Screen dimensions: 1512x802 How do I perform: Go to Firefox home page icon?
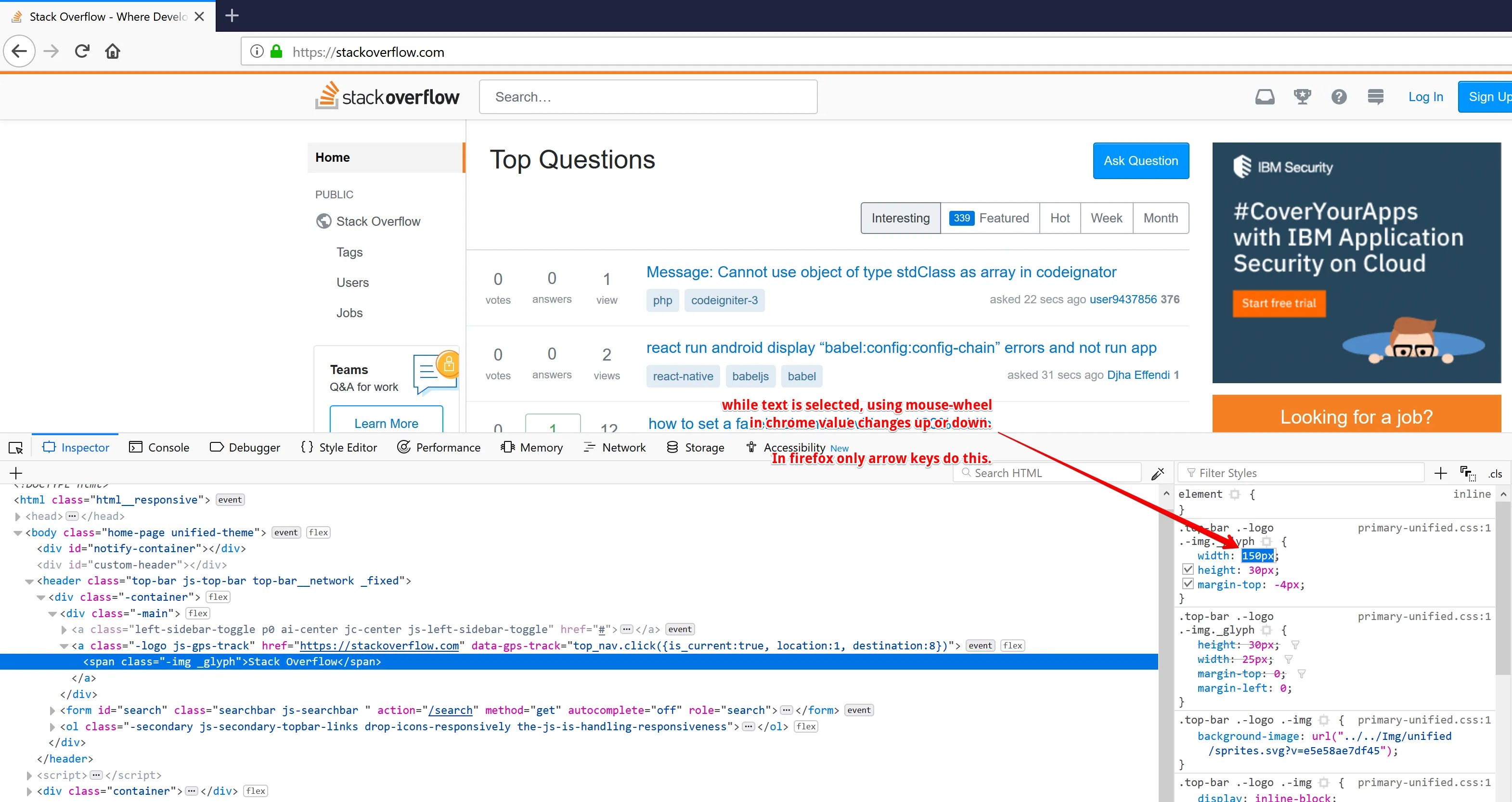point(112,52)
